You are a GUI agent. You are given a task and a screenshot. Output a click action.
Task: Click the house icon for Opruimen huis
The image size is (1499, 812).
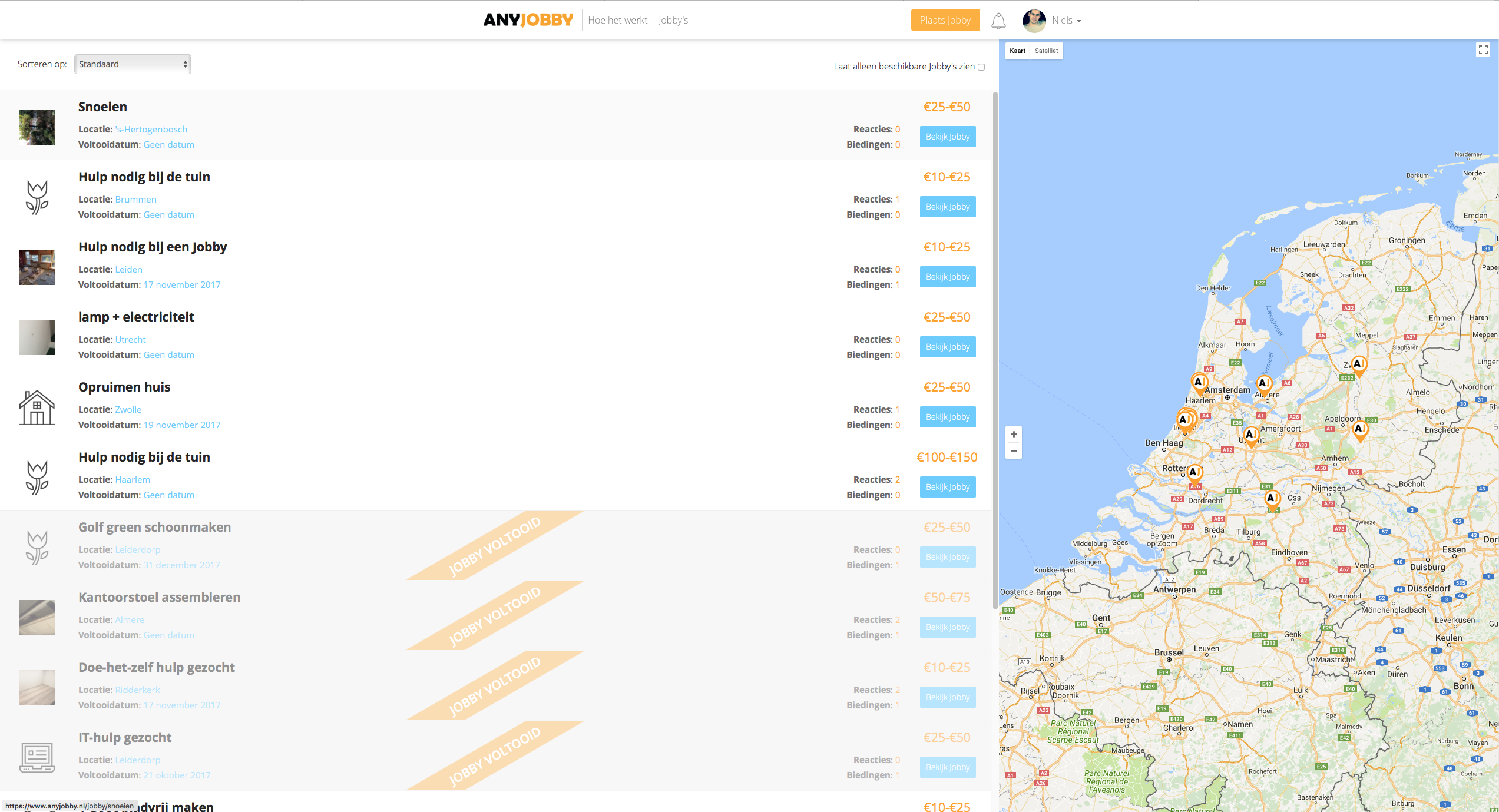[37, 407]
